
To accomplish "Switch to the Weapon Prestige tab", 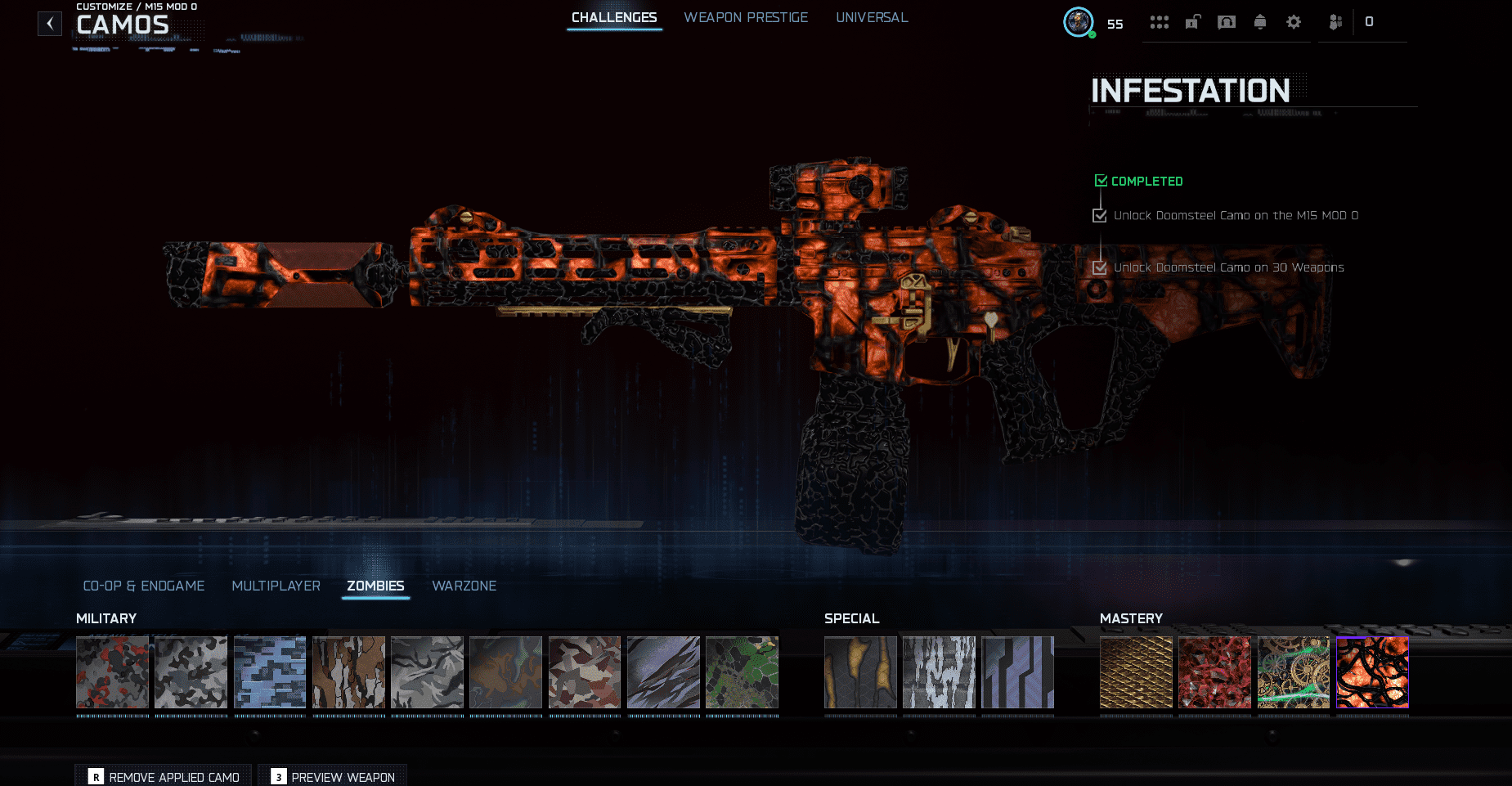I will point(746,17).
